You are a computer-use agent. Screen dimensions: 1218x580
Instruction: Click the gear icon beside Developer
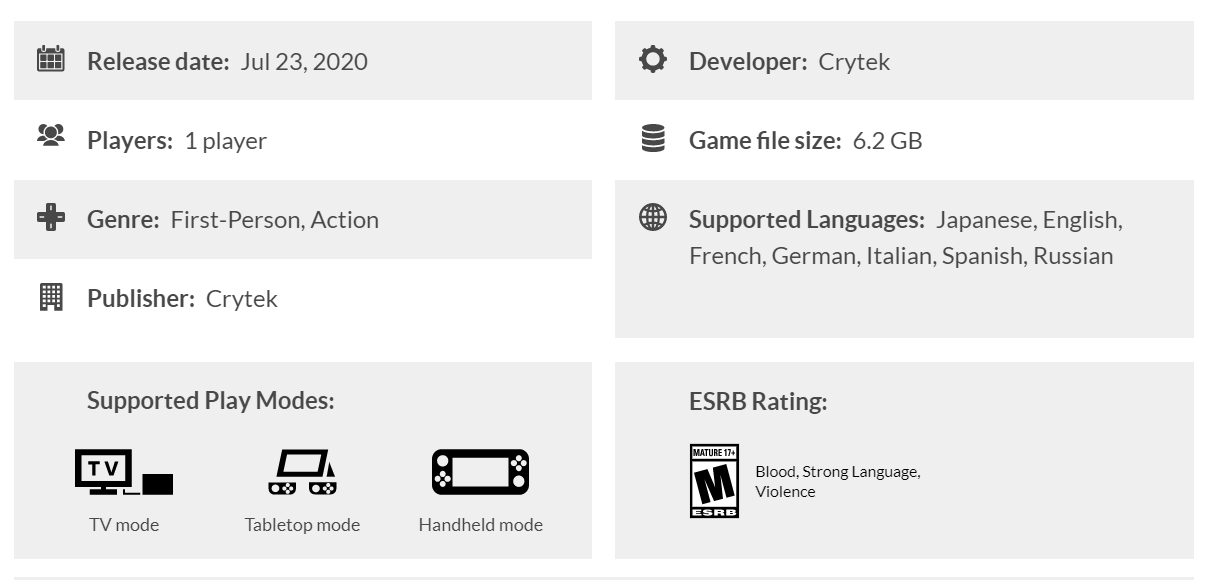[653, 60]
